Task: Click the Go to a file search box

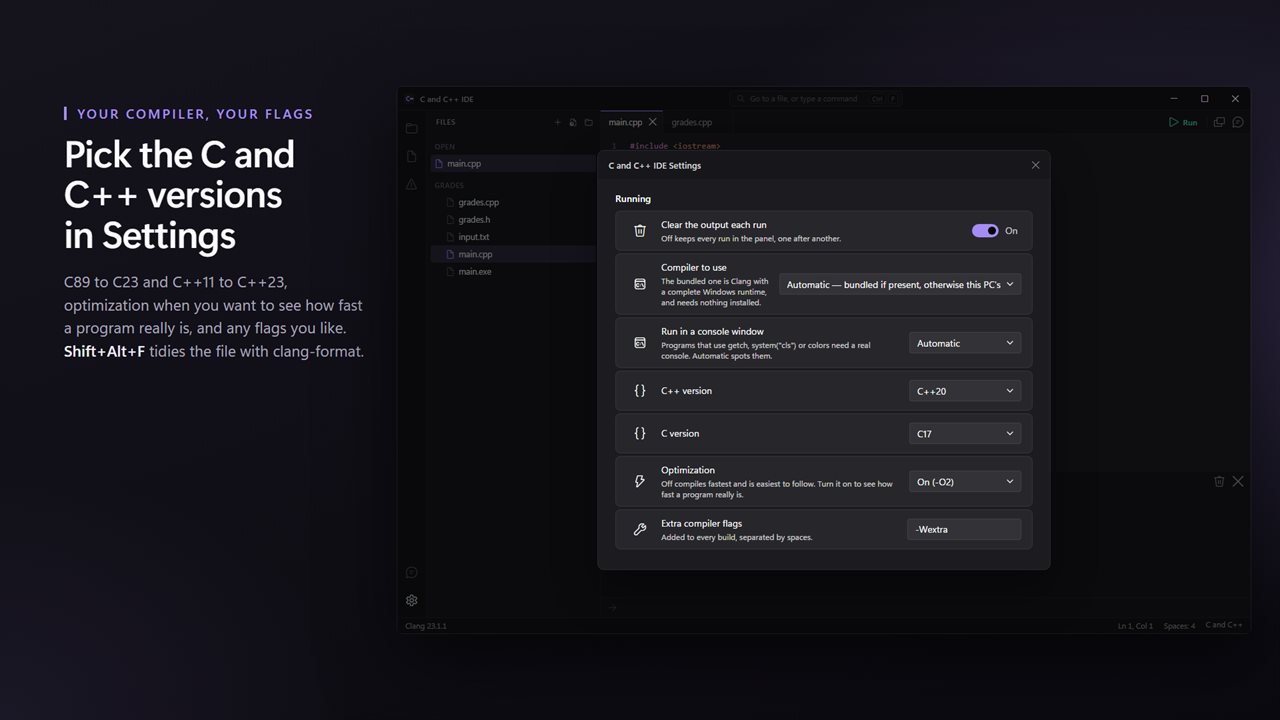Action: click(x=815, y=99)
